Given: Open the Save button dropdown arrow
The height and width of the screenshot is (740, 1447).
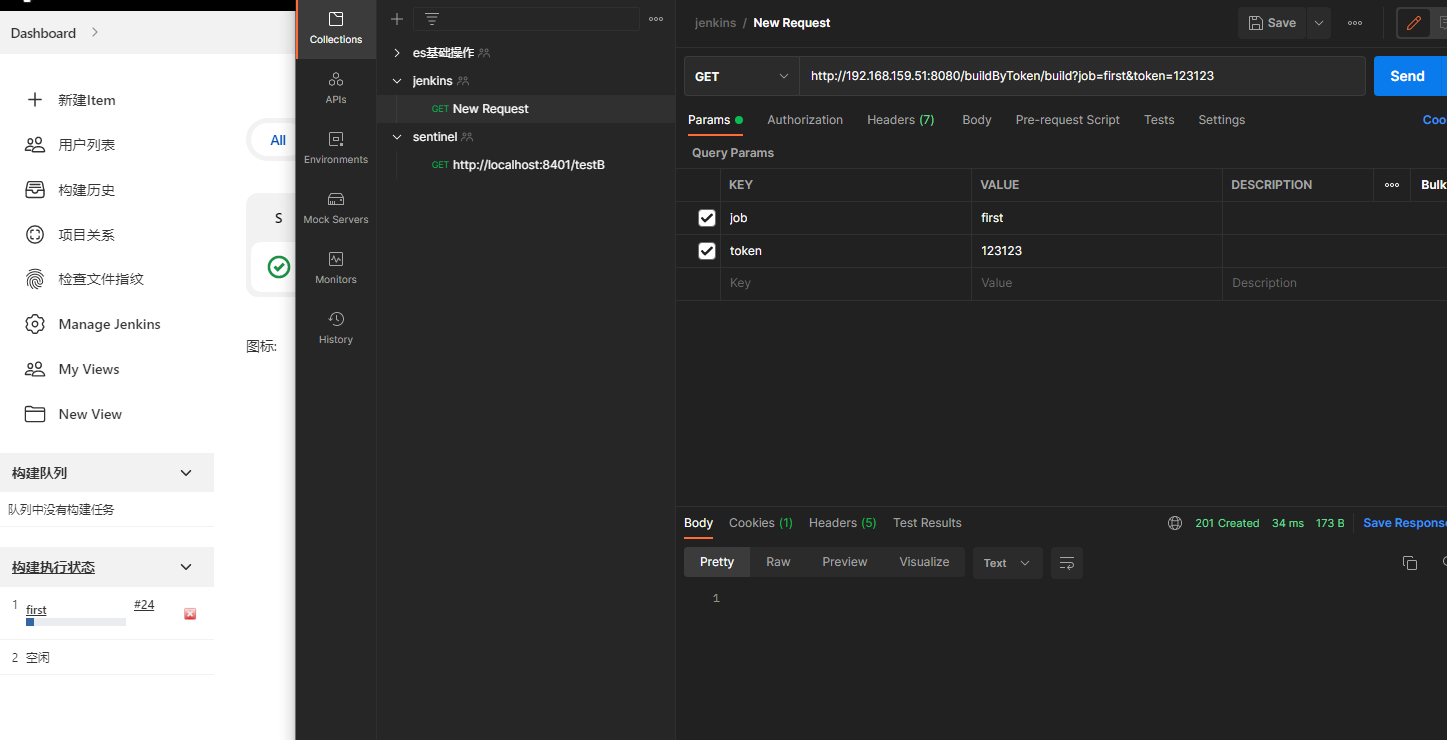Looking at the screenshot, I should pyautogui.click(x=1319, y=23).
